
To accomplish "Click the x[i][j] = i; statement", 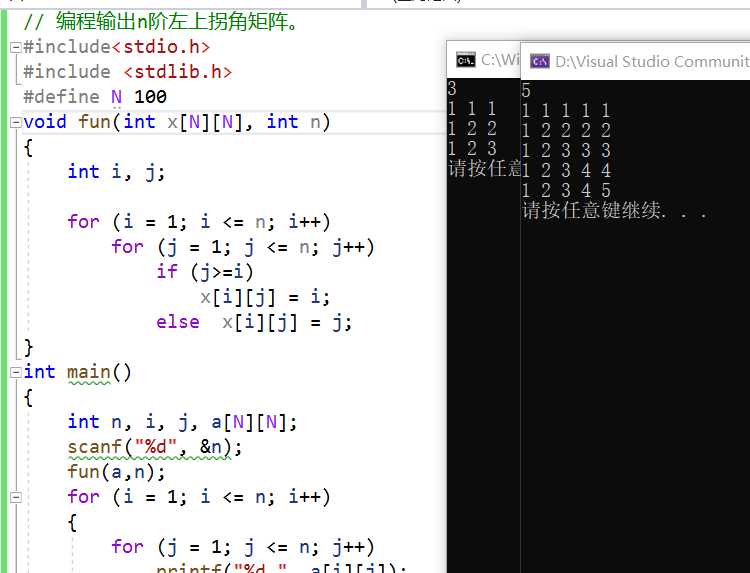I will [265, 297].
